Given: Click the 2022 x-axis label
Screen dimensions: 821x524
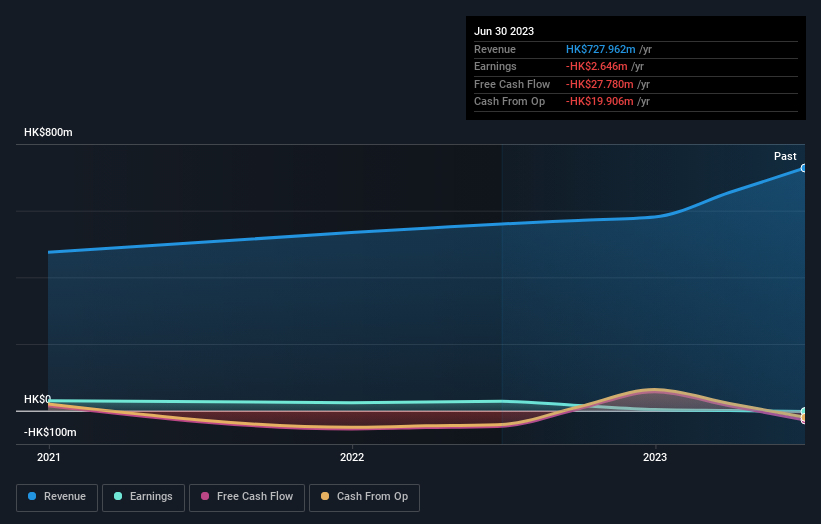Looking at the screenshot, I should [x=352, y=458].
